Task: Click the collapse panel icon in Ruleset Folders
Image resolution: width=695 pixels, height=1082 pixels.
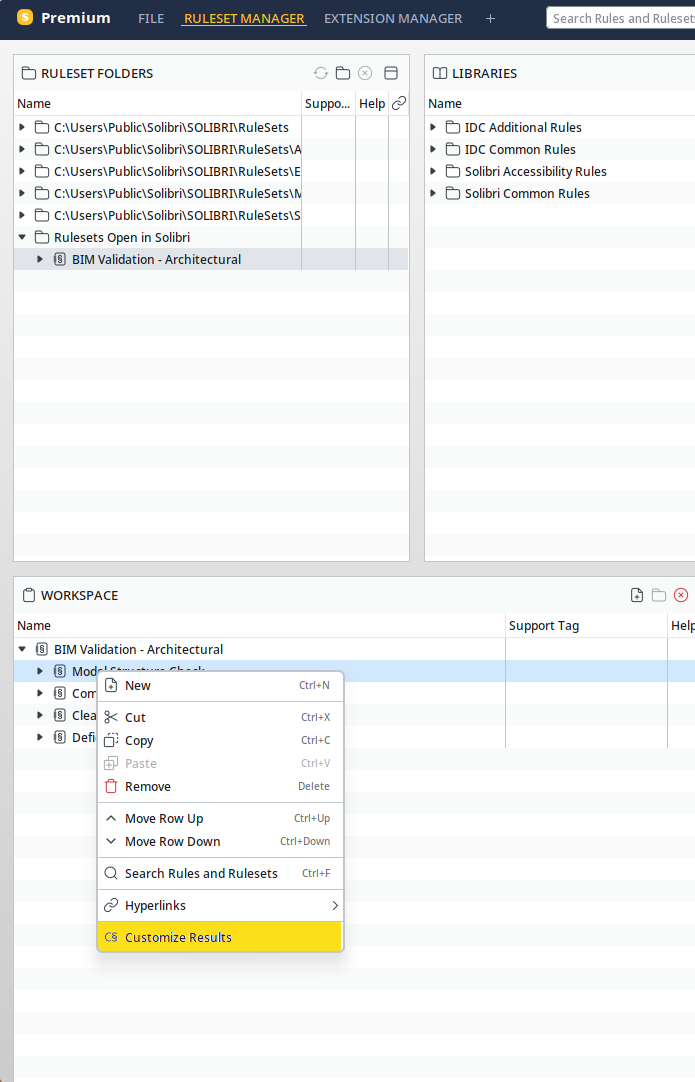Action: [x=391, y=73]
